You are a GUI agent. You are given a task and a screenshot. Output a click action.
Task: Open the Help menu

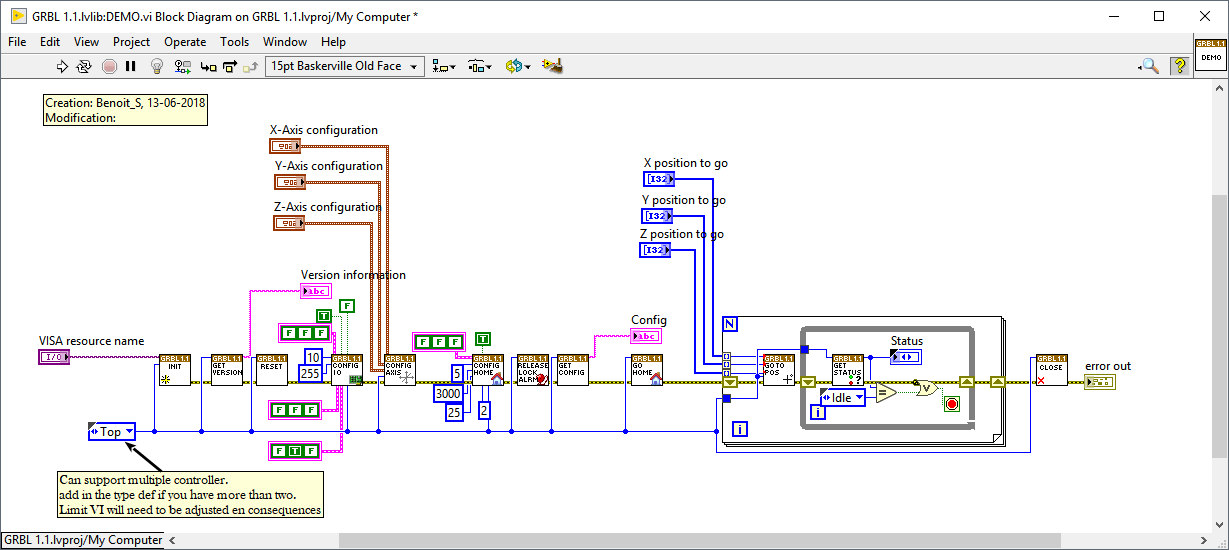333,42
